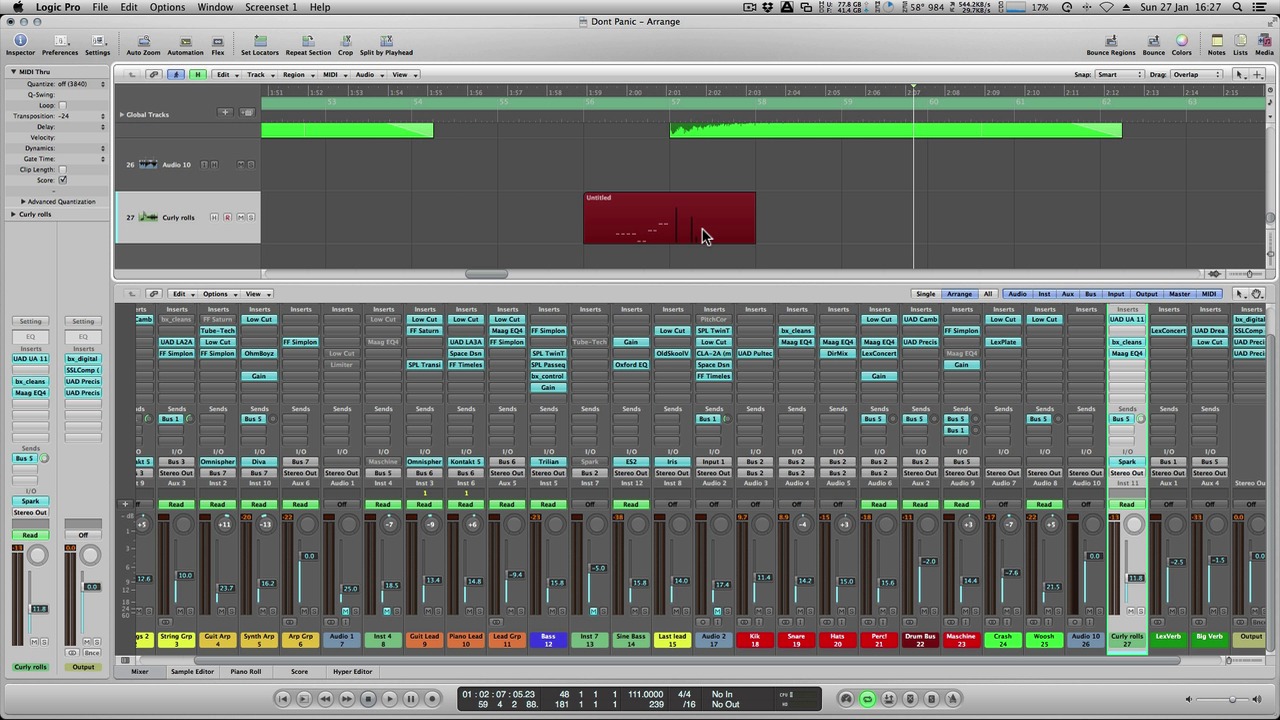The width and height of the screenshot is (1280, 720).
Task: Open the Settings toolbar icon
Action: tap(97, 45)
